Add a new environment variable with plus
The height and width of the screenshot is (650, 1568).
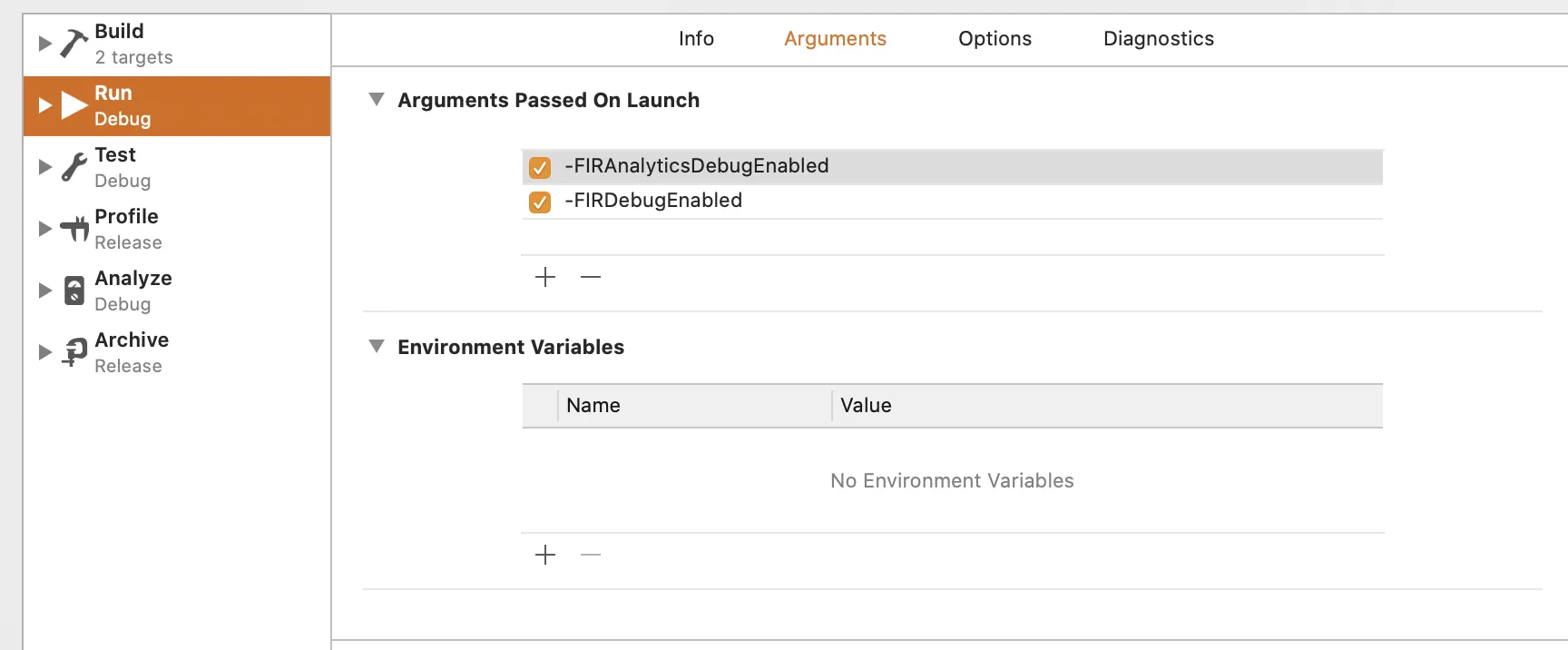click(545, 555)
